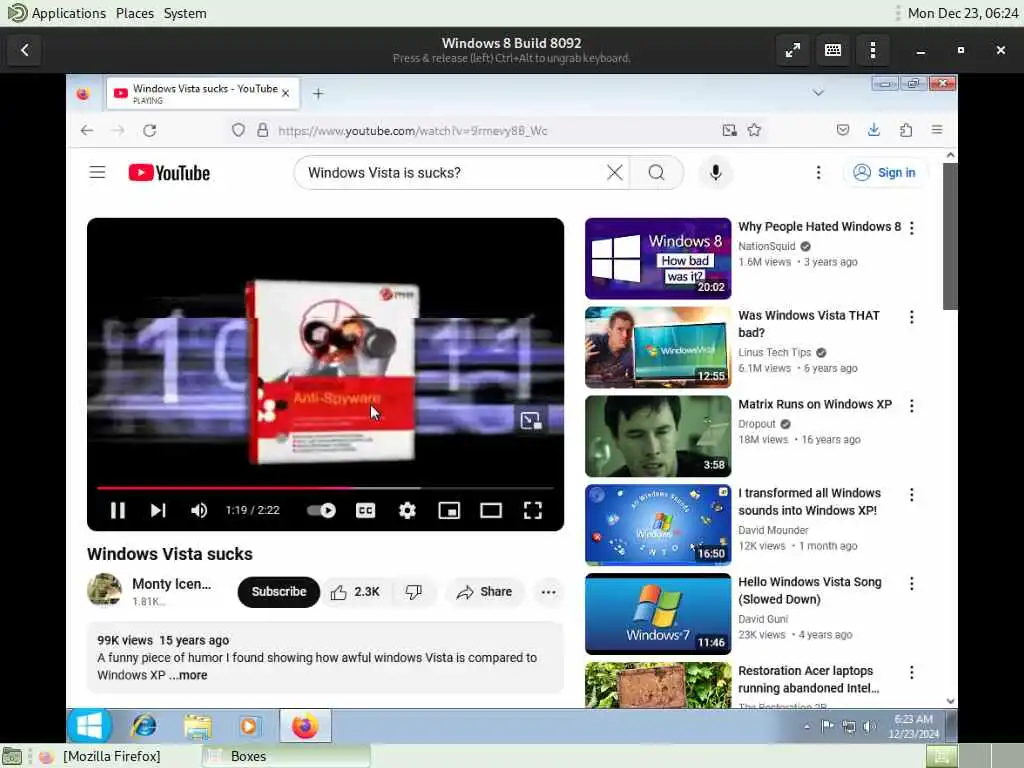
Task: Open tracking protection shield icon
Action: click(238, 130)
